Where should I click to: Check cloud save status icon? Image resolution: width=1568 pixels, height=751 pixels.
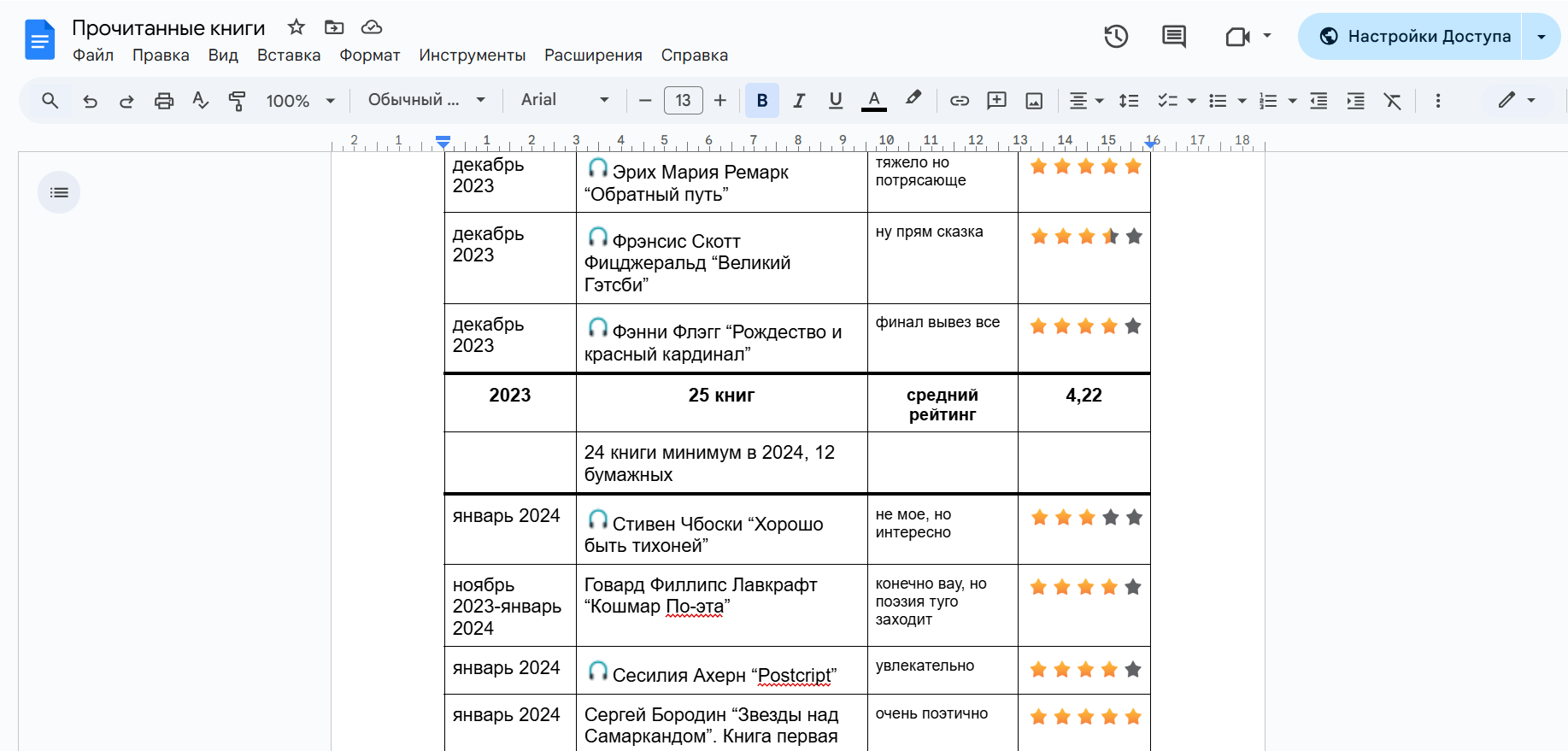372,27
